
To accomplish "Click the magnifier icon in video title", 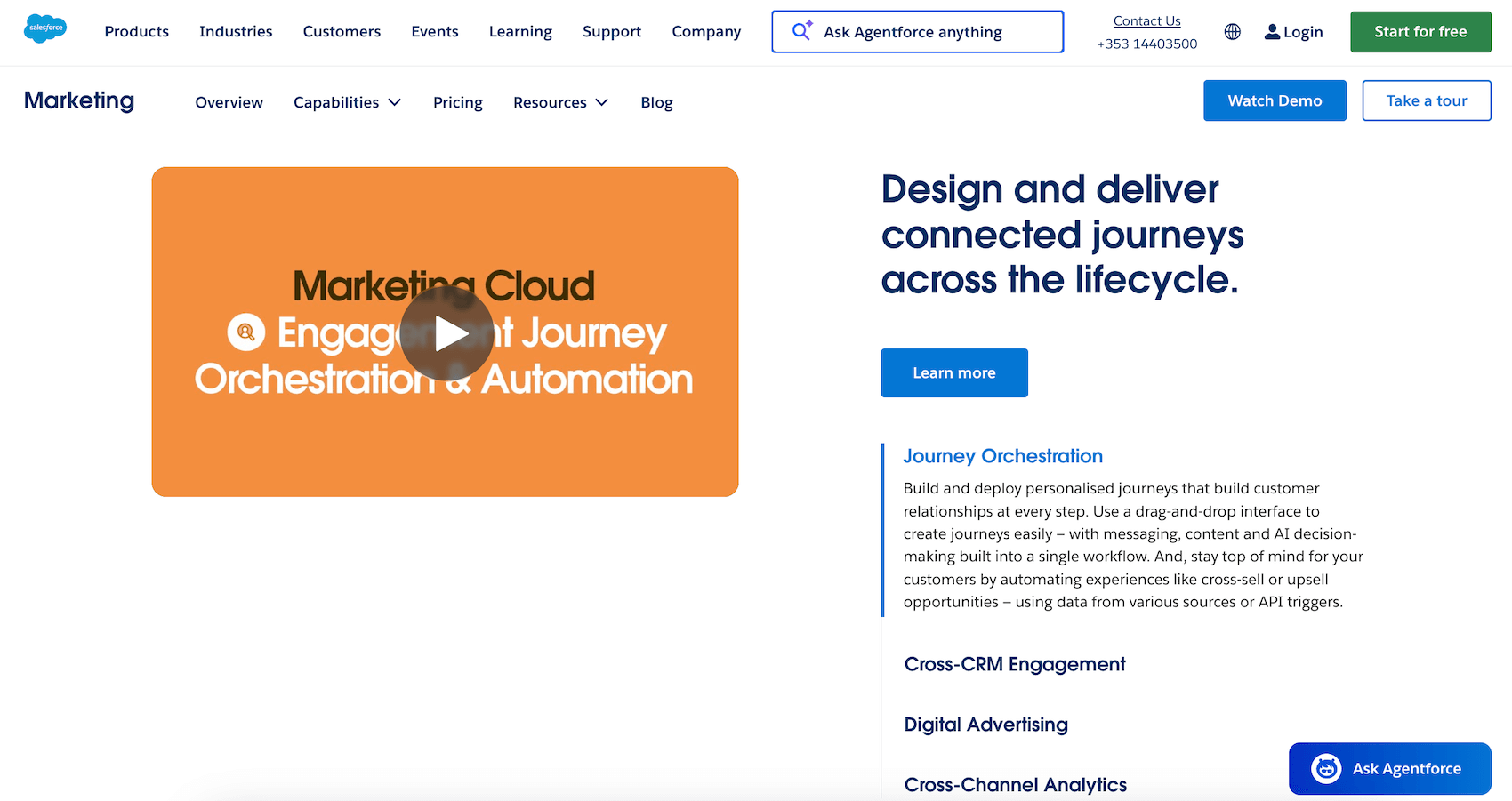I will tap(246, 332).
